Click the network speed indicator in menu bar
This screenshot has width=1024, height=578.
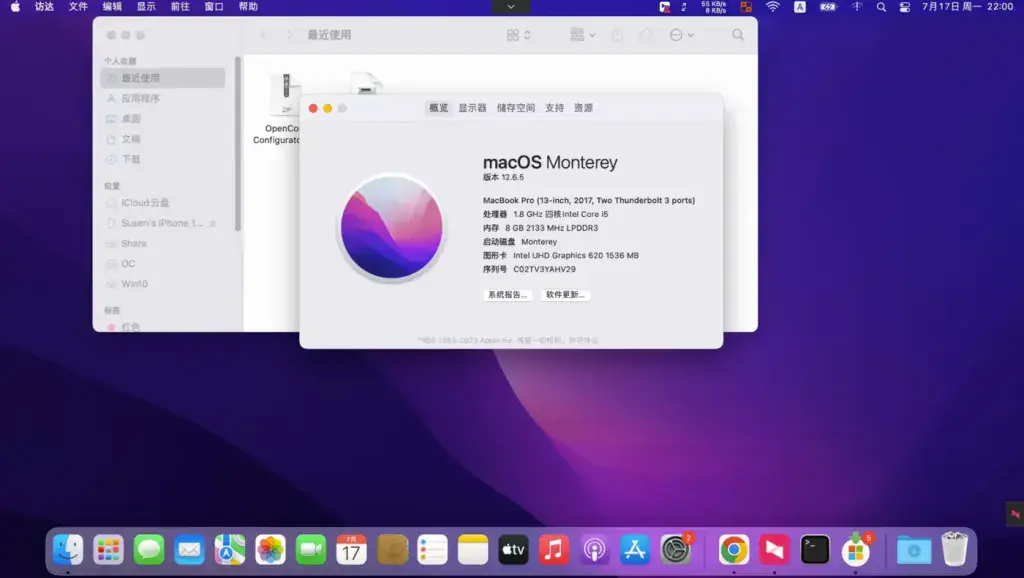point(714,7)
